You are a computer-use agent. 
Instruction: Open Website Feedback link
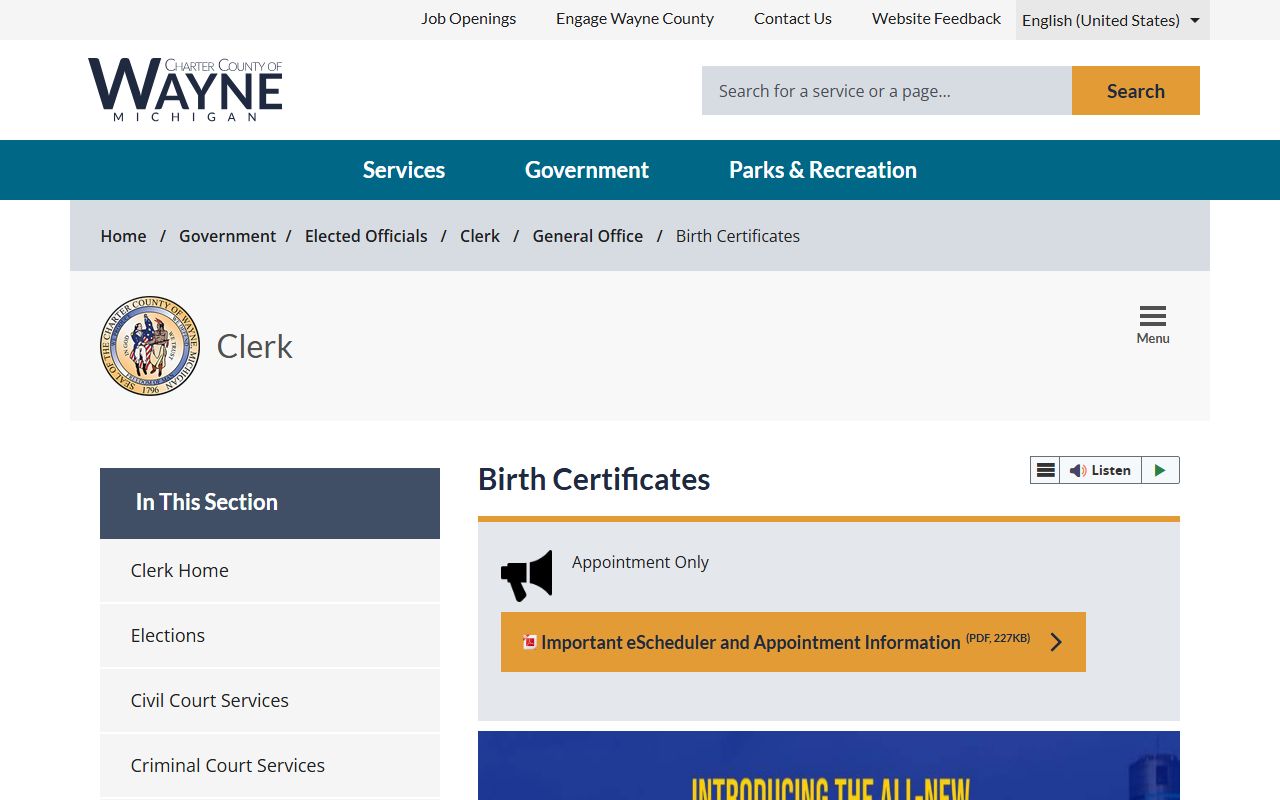[936, 18]
